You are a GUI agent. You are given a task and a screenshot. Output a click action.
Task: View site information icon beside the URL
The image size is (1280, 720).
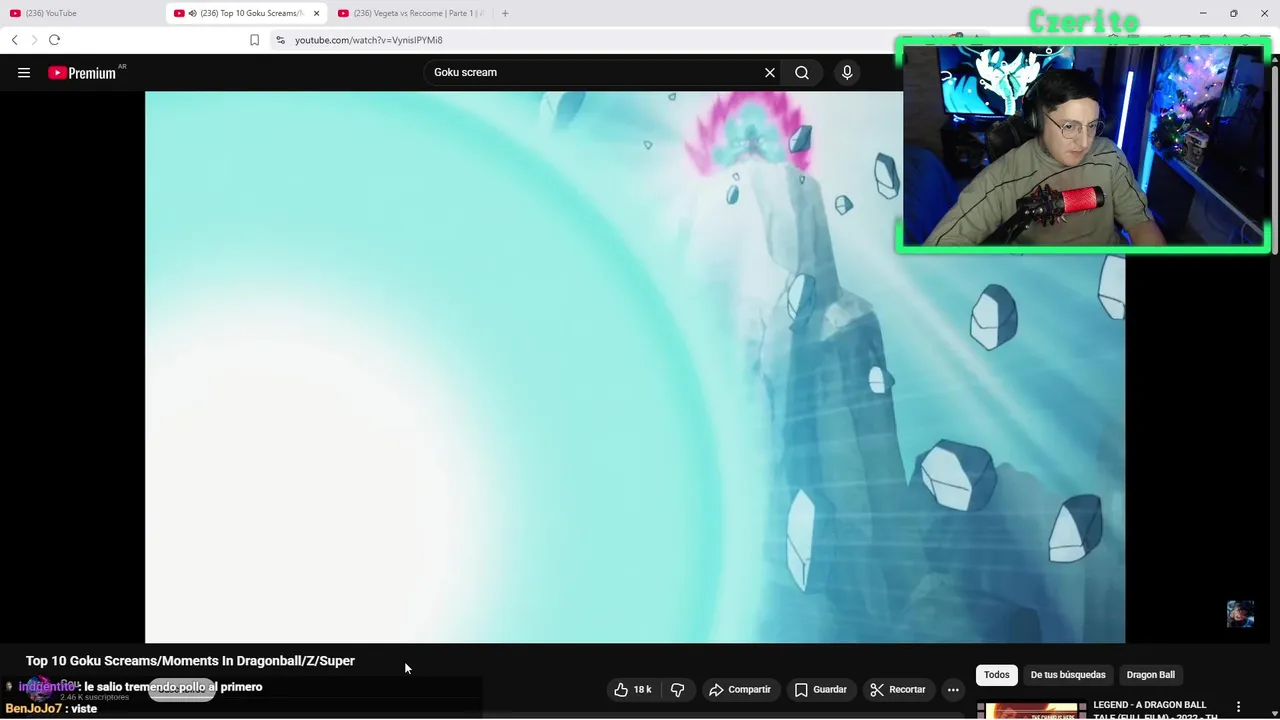click(x=280, y=40)
